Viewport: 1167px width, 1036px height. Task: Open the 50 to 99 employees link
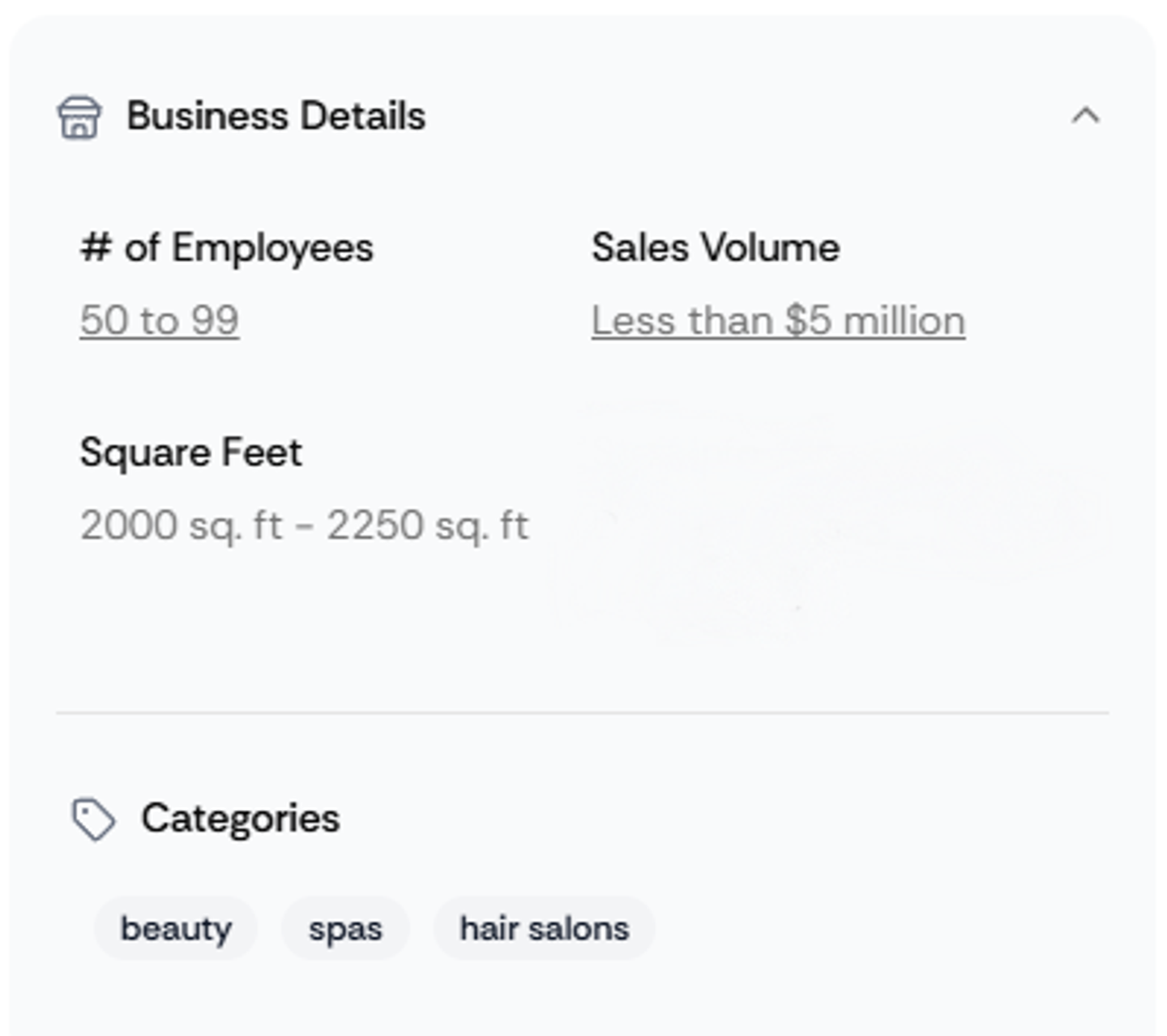(x=160, y=320)
